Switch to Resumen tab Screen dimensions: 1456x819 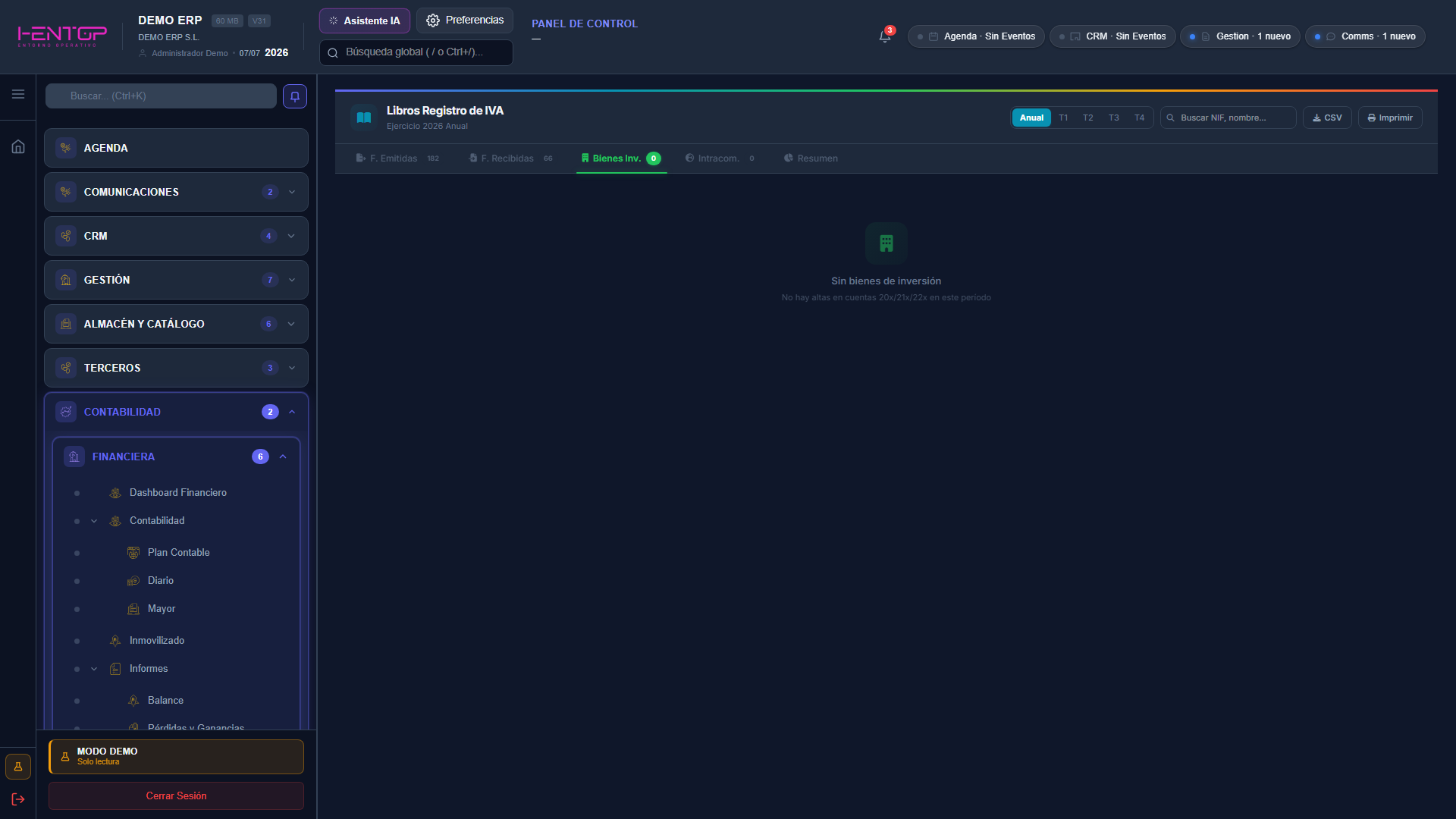click(811, 158)
